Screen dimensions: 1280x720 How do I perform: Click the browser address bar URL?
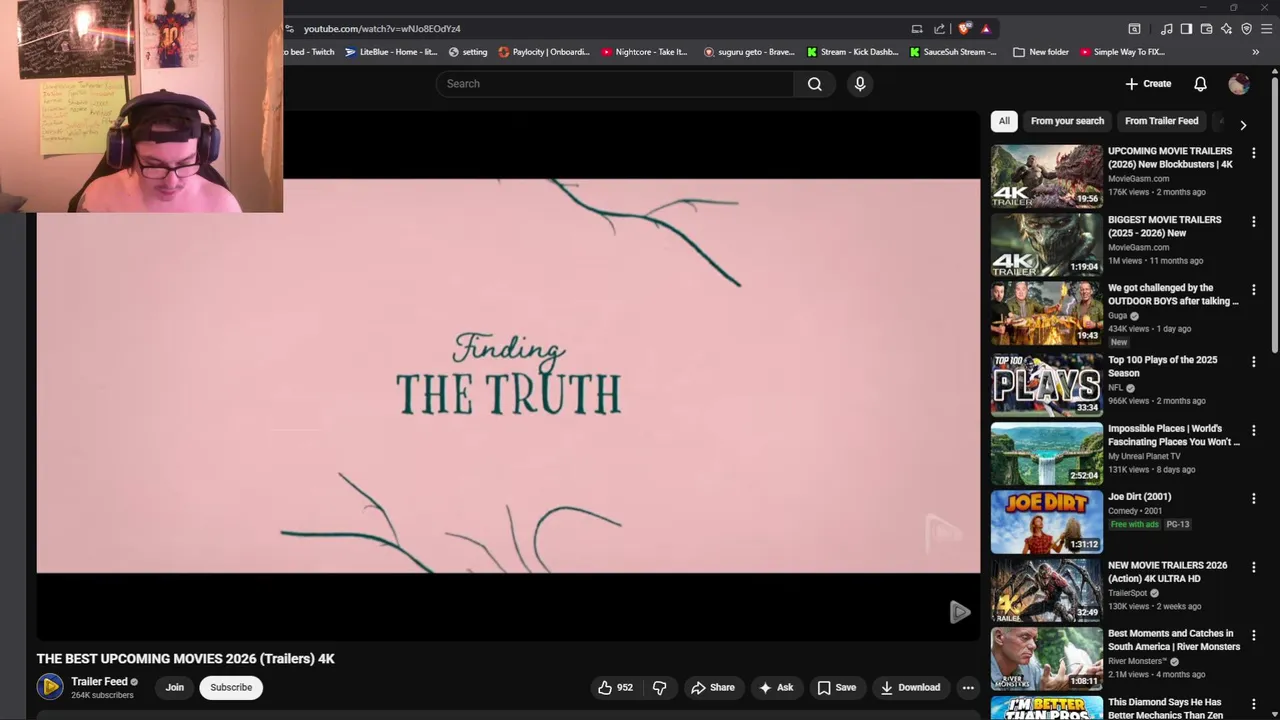click(x=382, y=29)
